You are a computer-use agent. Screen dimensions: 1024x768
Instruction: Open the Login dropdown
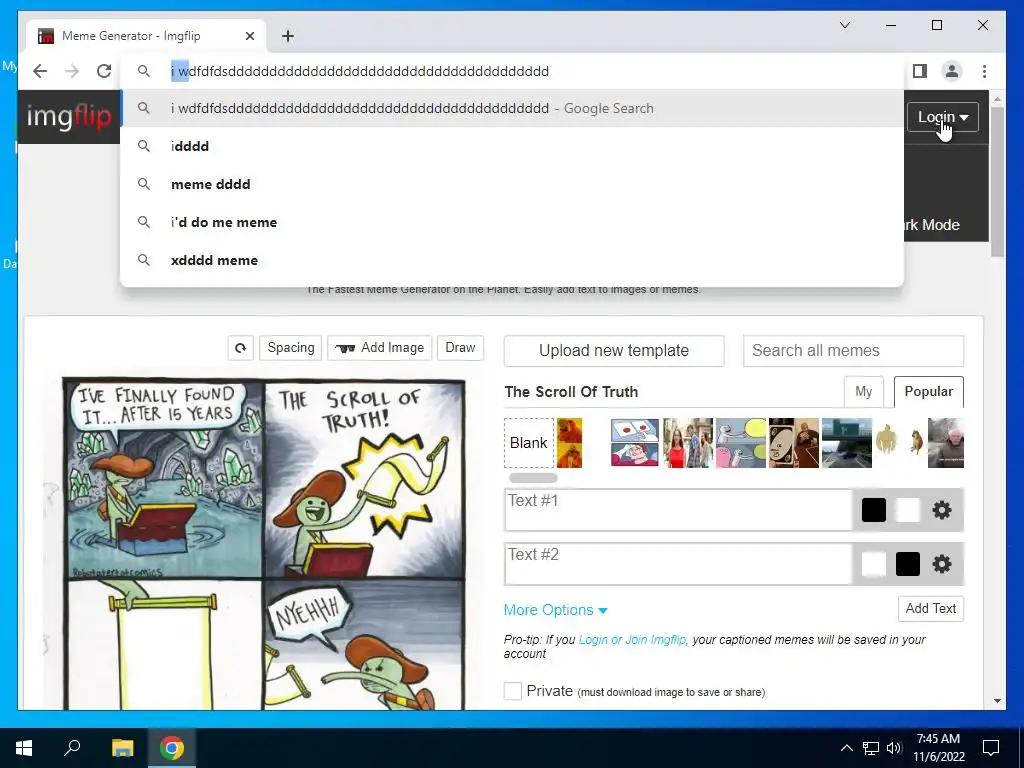942,117
